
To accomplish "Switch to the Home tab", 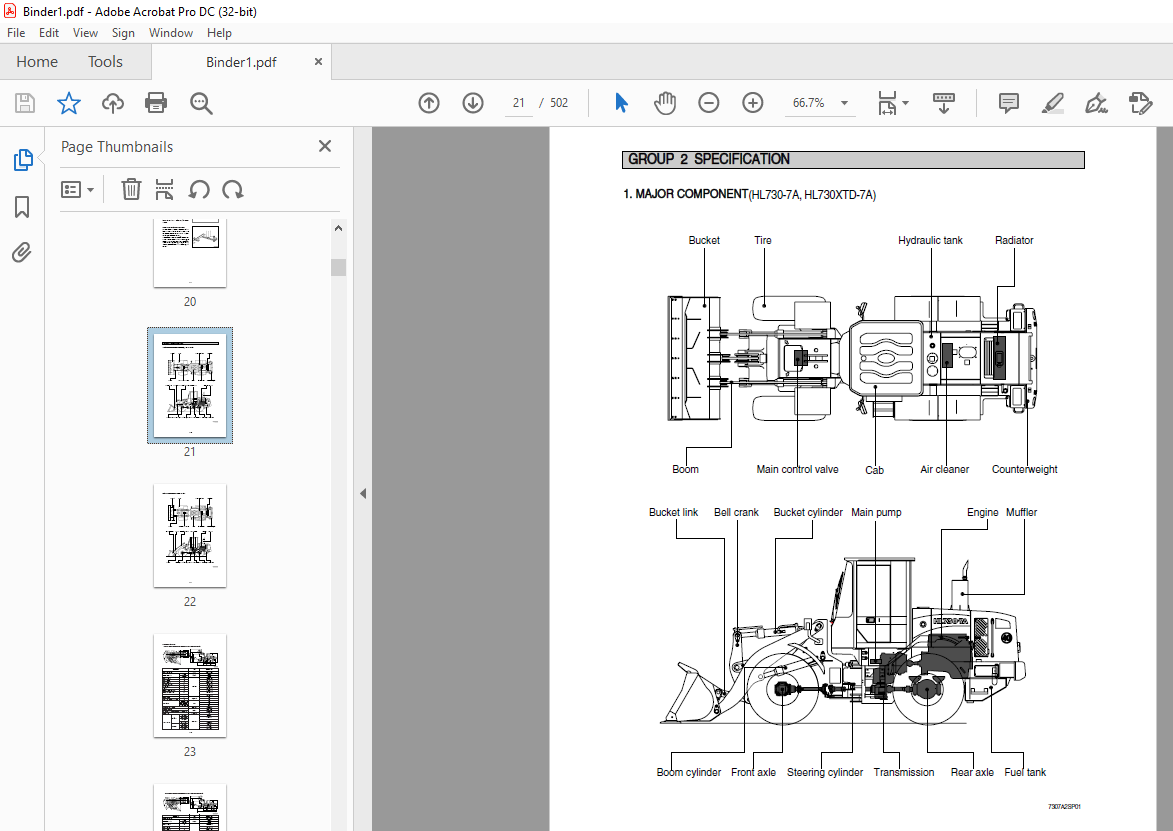I will pos(37,61).
